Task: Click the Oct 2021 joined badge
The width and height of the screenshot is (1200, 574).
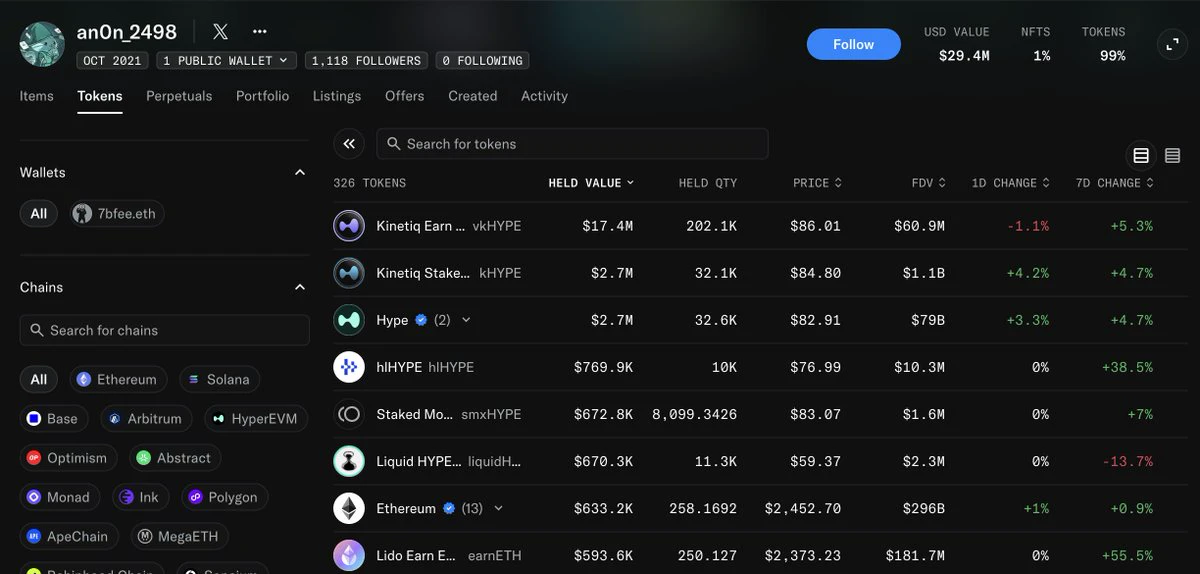Action: [112, 61]
